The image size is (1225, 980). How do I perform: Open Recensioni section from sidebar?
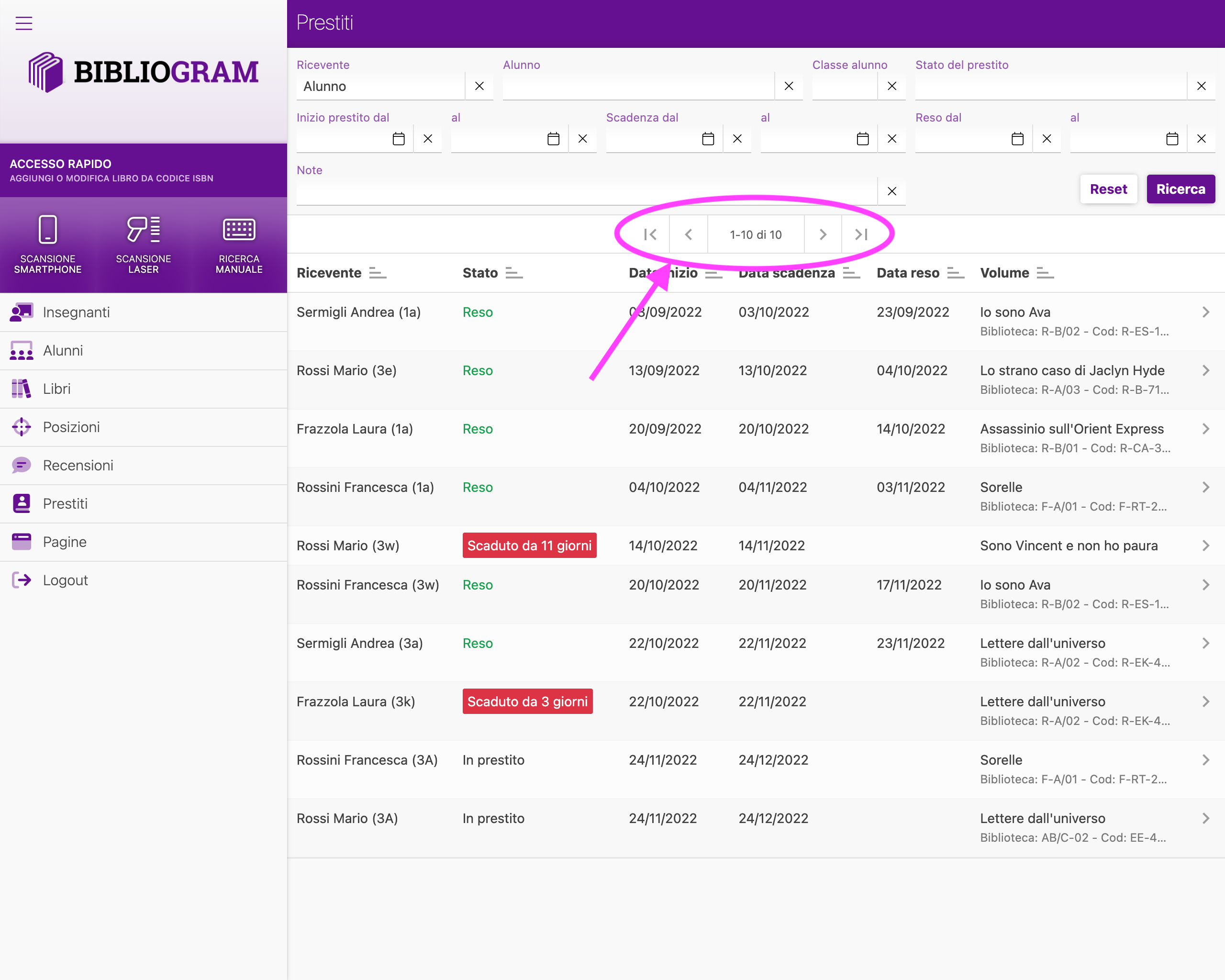click(x=78, y=466)
